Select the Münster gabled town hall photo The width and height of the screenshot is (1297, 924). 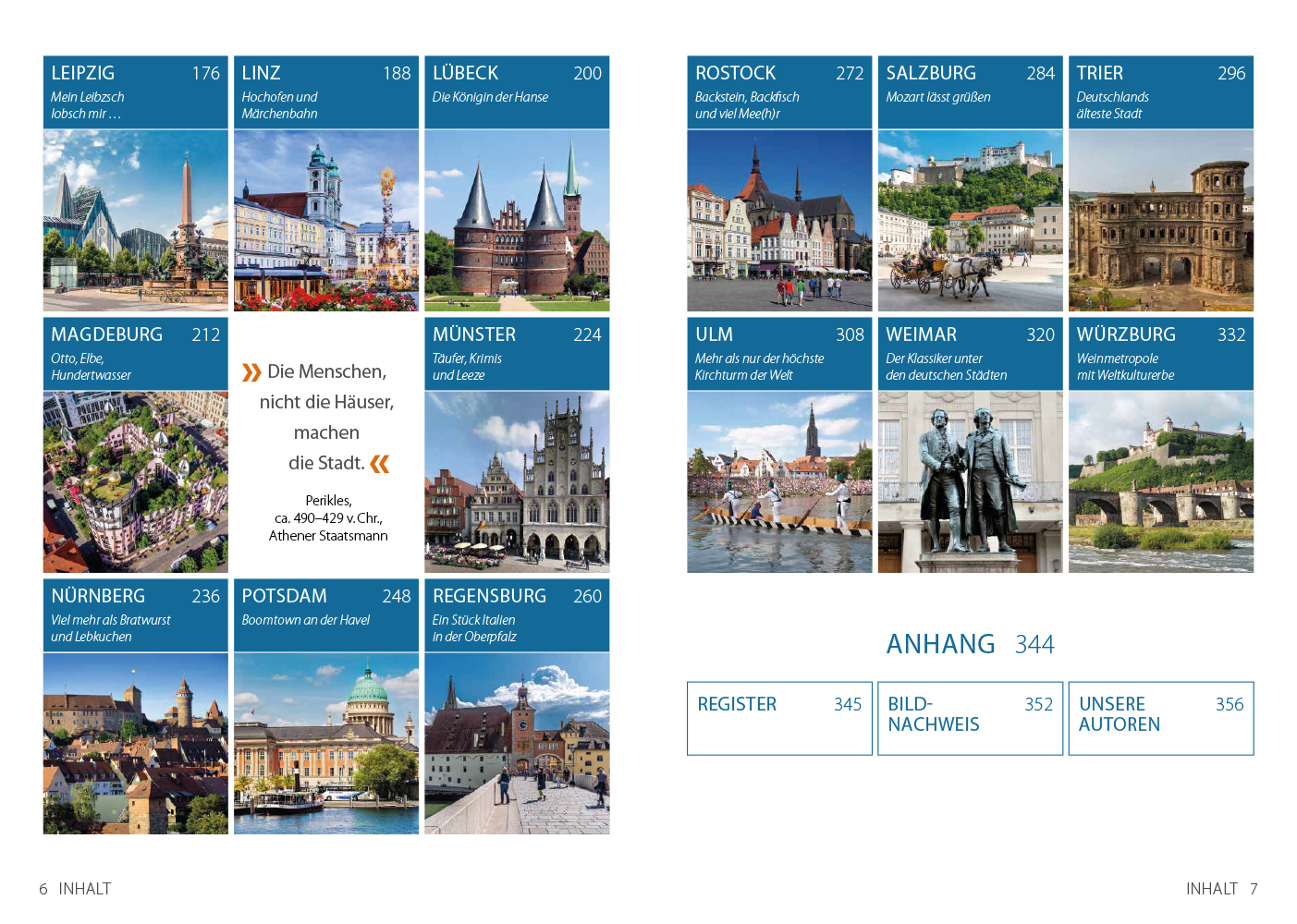(517, 481)
